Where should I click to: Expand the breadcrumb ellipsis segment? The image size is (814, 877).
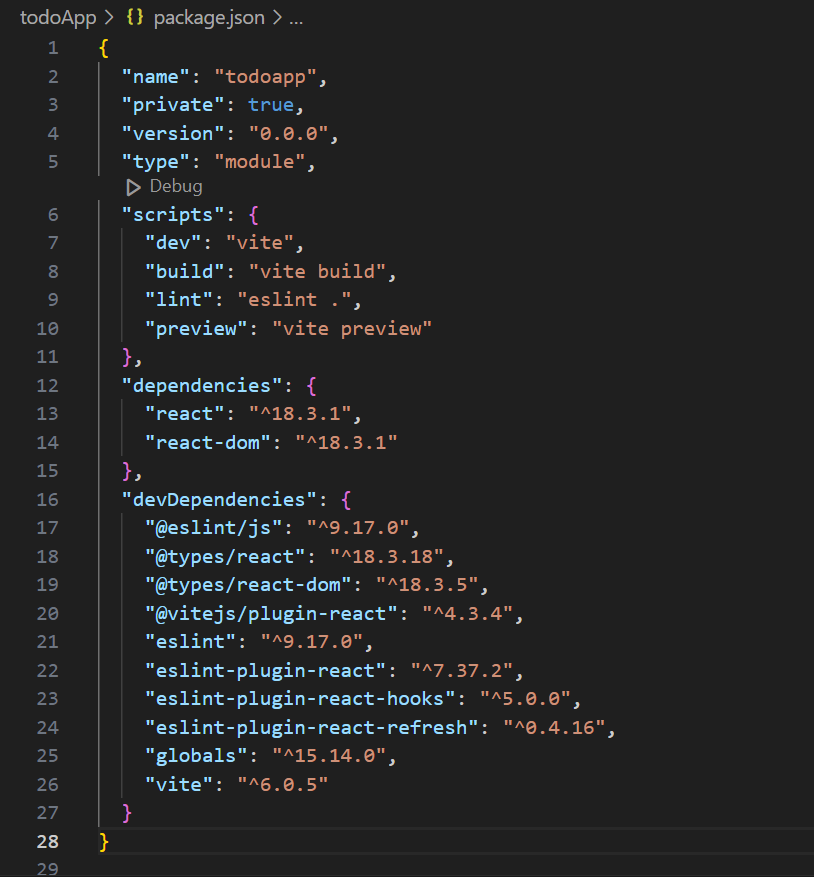pos(296,20)
